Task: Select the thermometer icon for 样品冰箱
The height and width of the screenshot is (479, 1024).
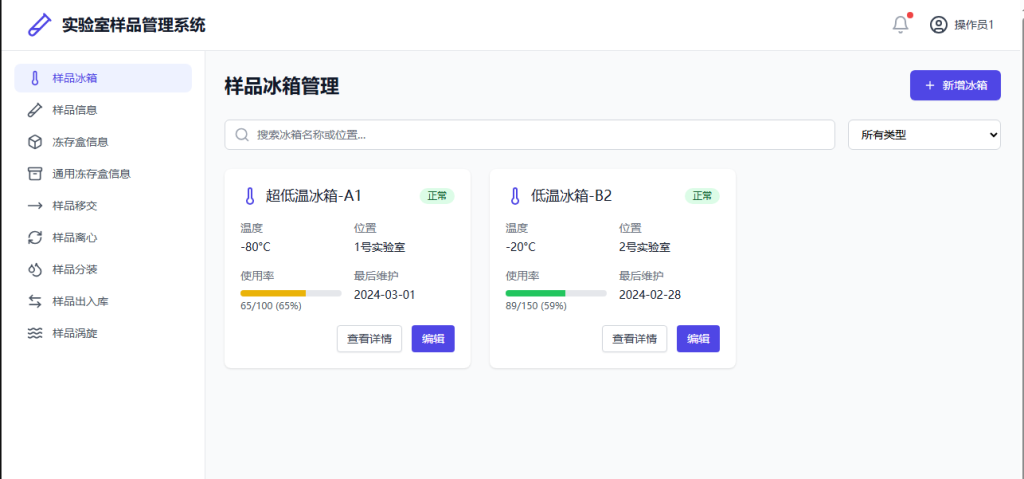Action: (35, 78)
